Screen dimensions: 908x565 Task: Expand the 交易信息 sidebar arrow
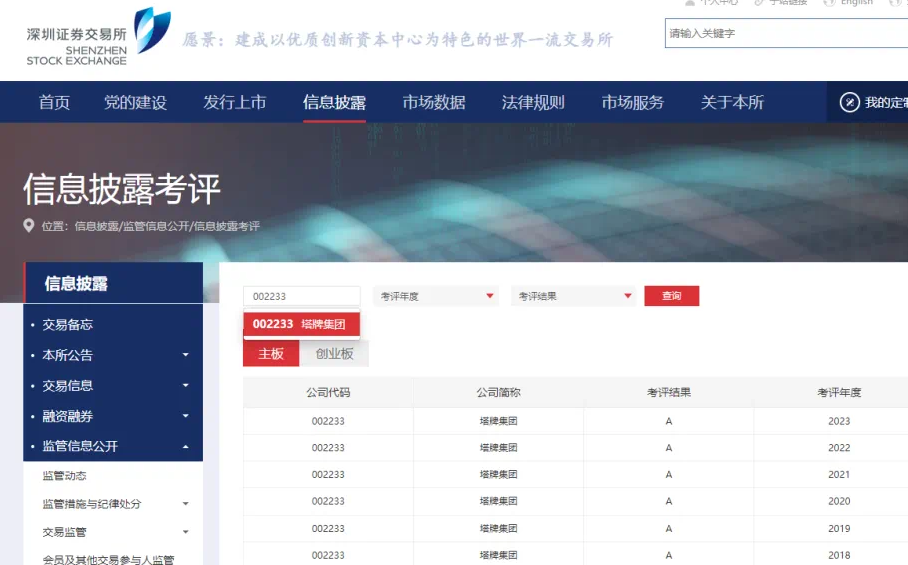[185, 386]
